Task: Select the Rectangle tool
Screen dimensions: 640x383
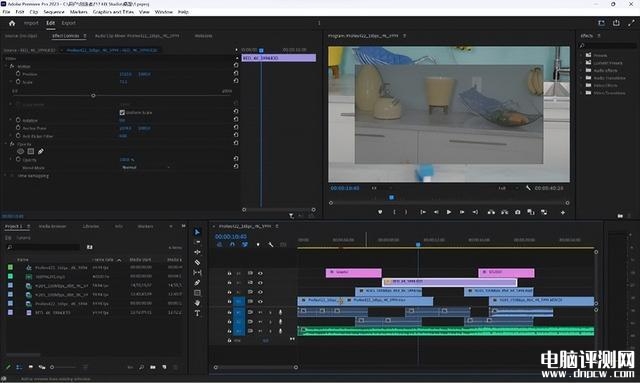Action: (x=197, y=293)
